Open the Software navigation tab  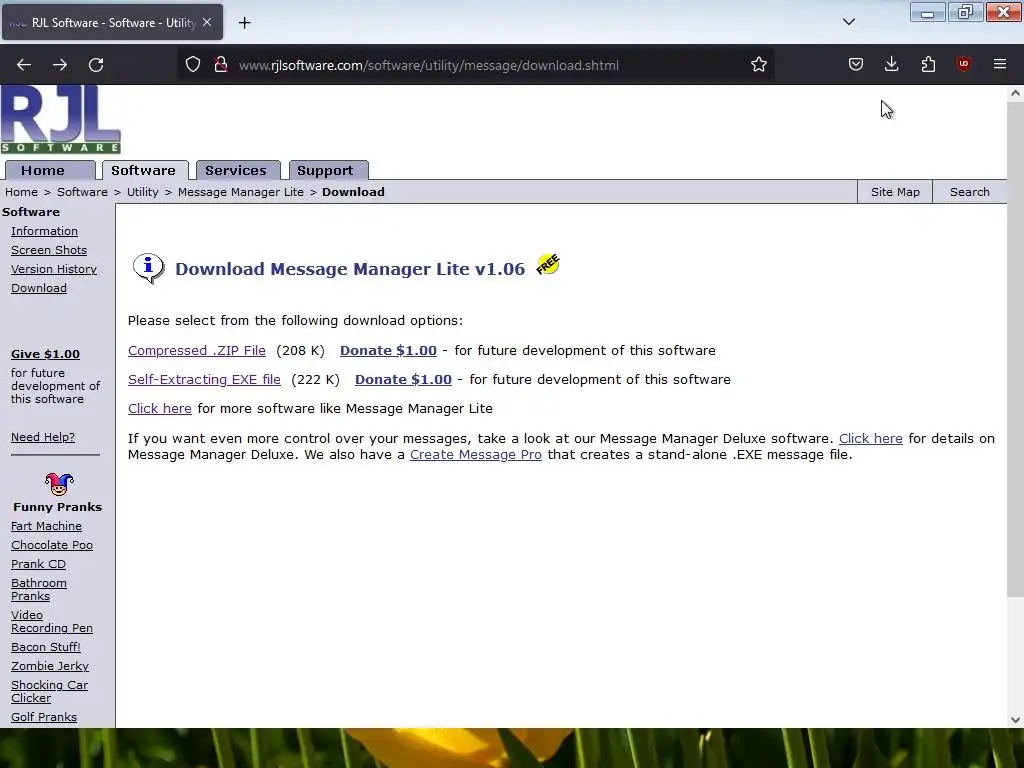pos(144,170)
